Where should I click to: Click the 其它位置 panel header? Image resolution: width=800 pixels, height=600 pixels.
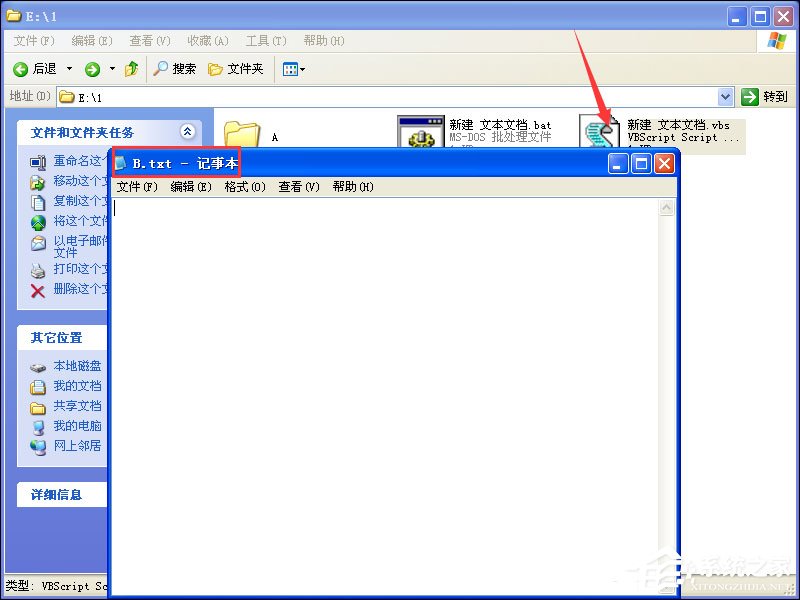pos(62,337)
